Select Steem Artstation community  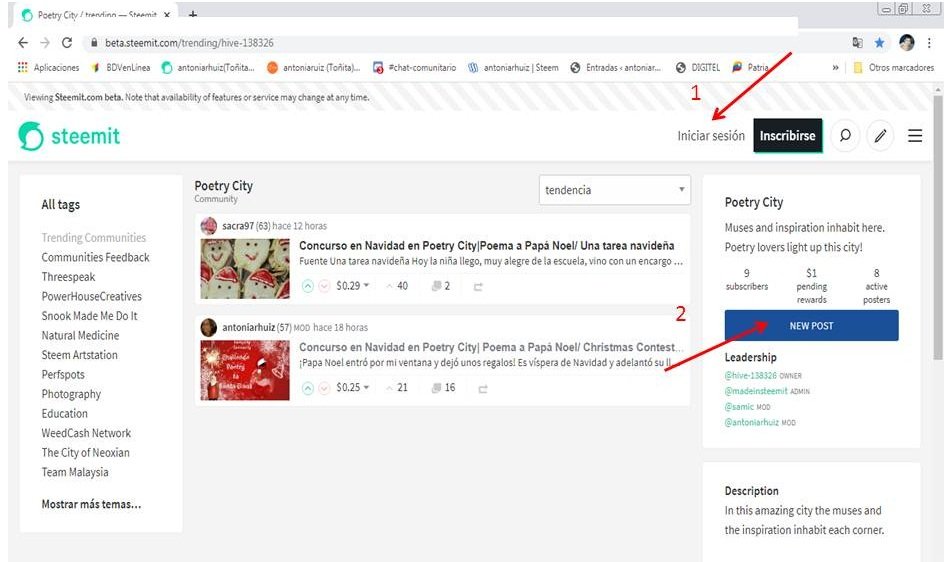[79, 355]
